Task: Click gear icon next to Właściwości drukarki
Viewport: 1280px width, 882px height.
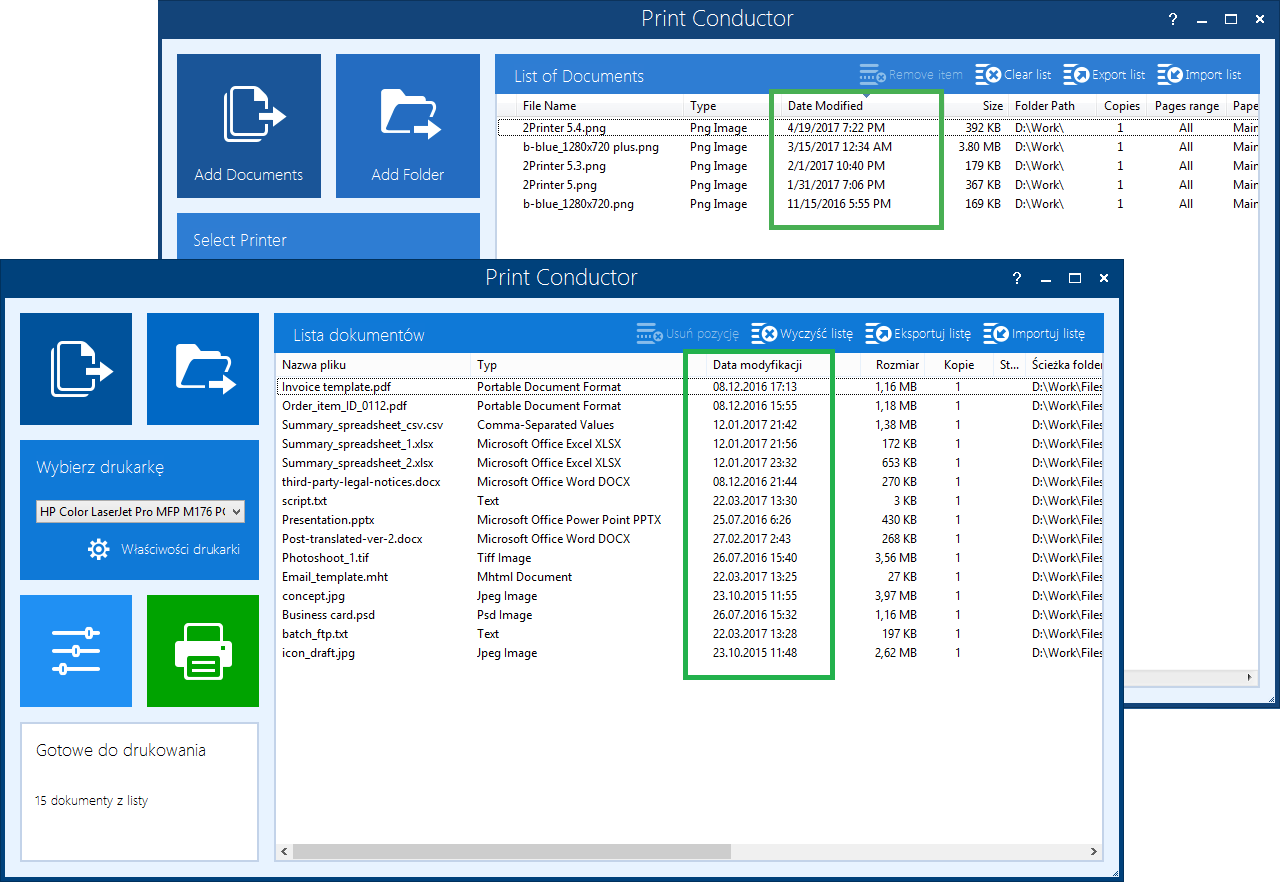Action: click(x=98, y=549)
